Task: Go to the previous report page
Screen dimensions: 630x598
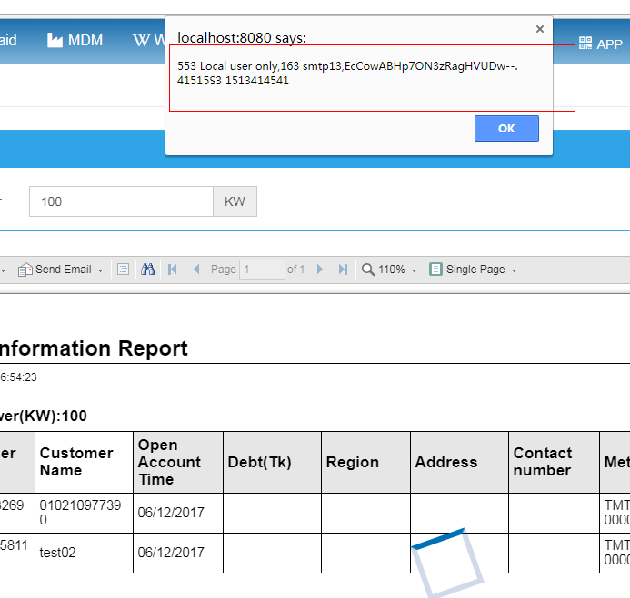Action: click(x=196, y=269)
